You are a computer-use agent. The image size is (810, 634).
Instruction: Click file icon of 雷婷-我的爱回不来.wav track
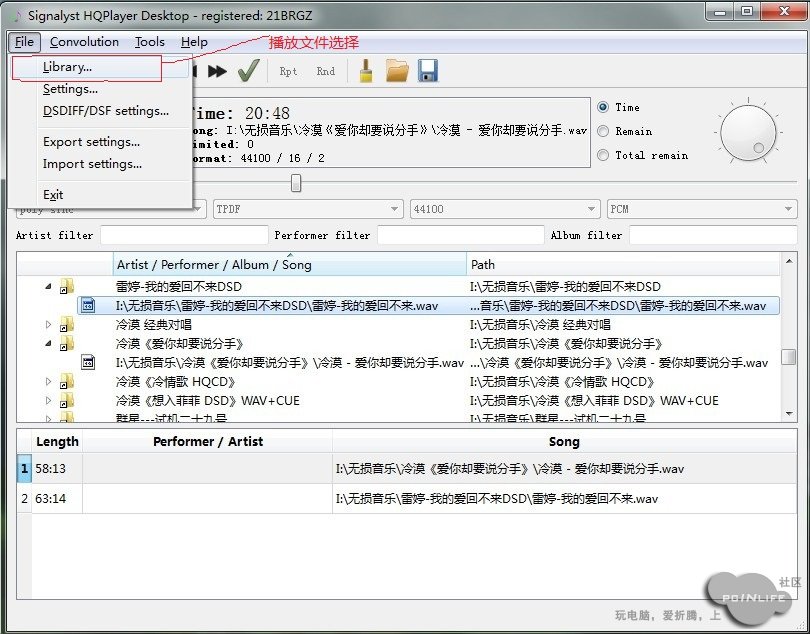pos(88,305)
